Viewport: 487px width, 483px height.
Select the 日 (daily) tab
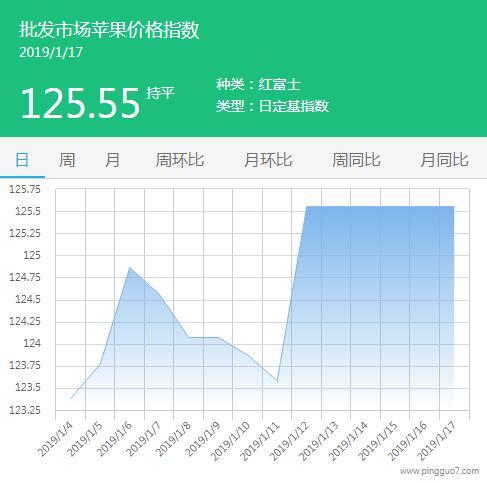pos(22,160)
